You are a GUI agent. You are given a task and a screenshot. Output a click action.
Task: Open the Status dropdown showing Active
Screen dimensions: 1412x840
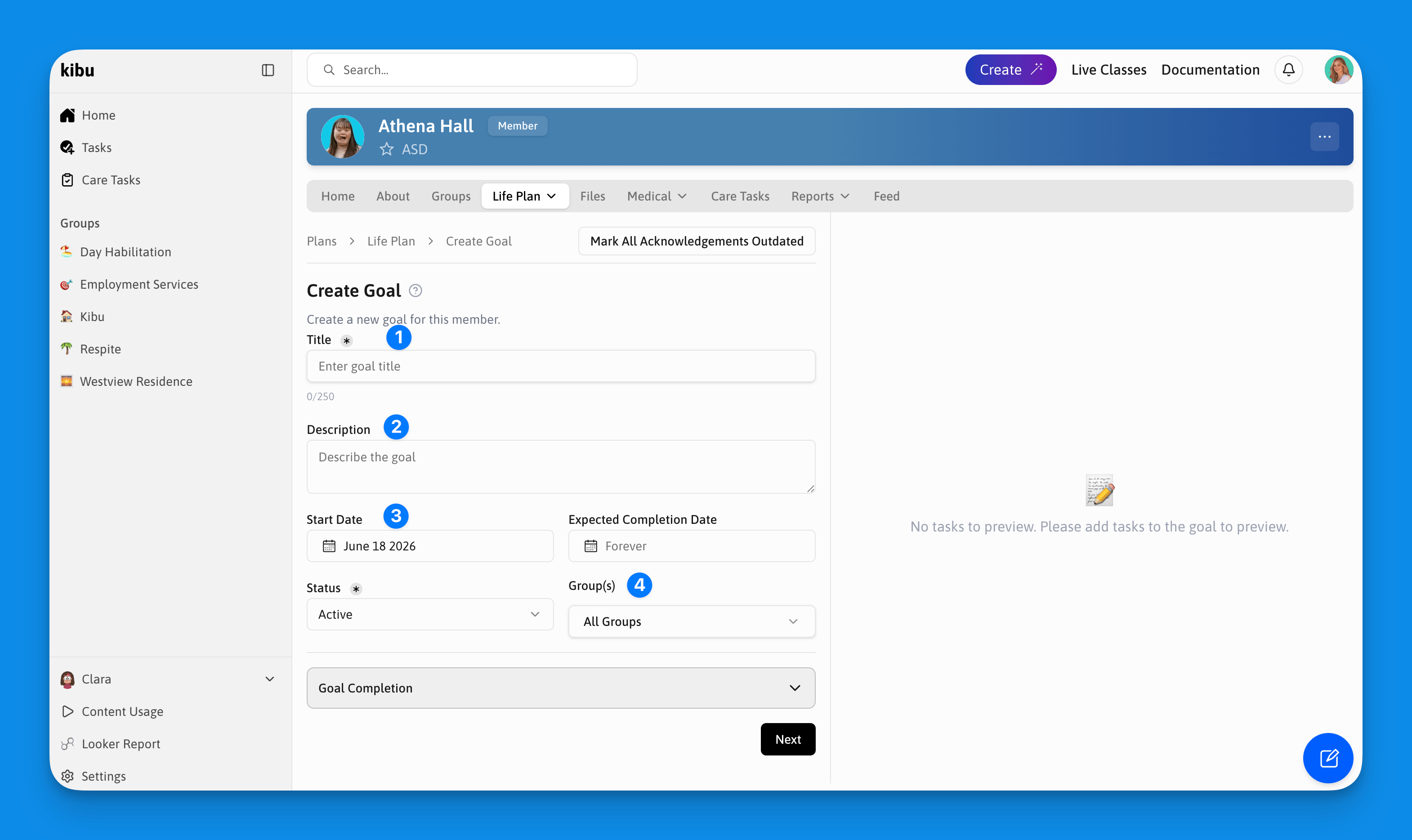click(x=429, y=614)
